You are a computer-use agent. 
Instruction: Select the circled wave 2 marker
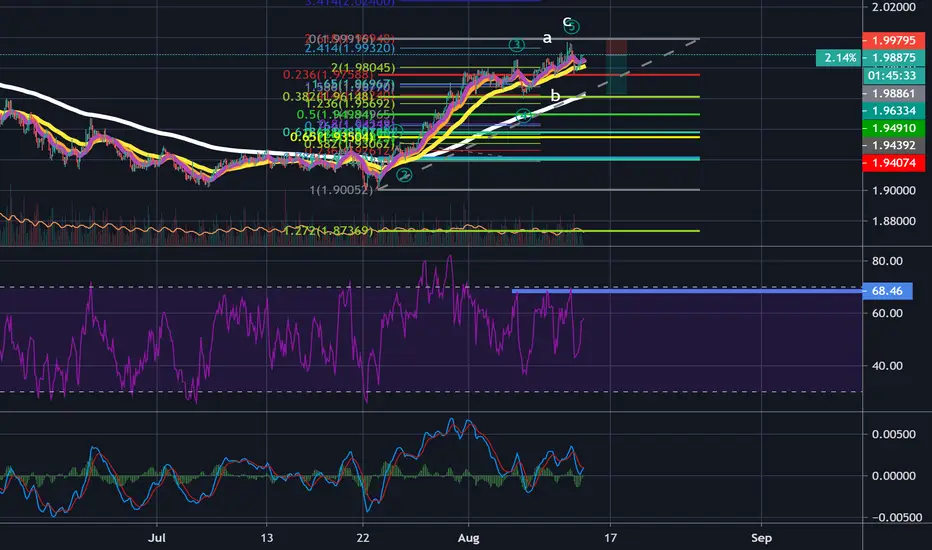404,175
